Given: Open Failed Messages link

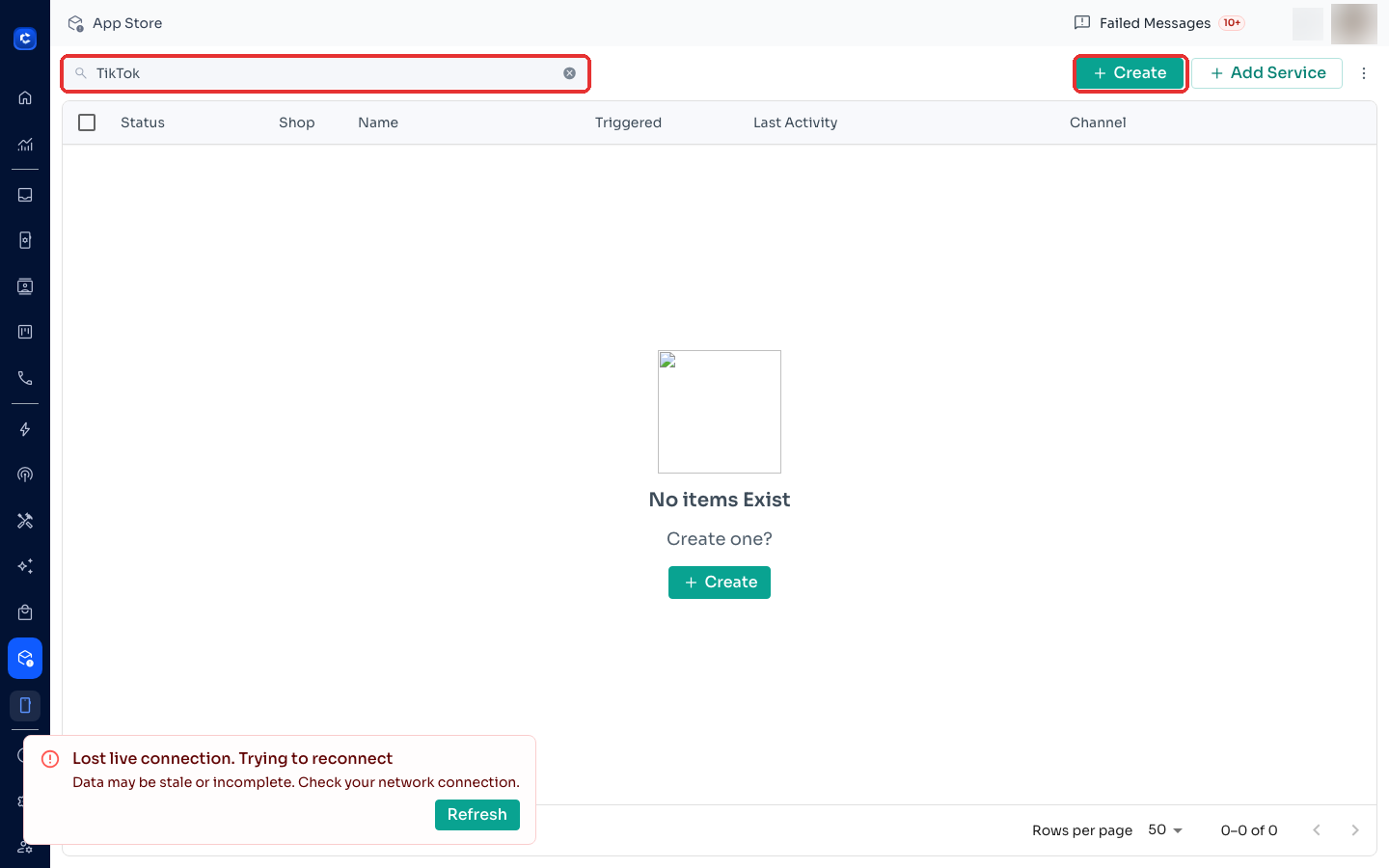Looking at the screenshot, I should point(1155,23).
